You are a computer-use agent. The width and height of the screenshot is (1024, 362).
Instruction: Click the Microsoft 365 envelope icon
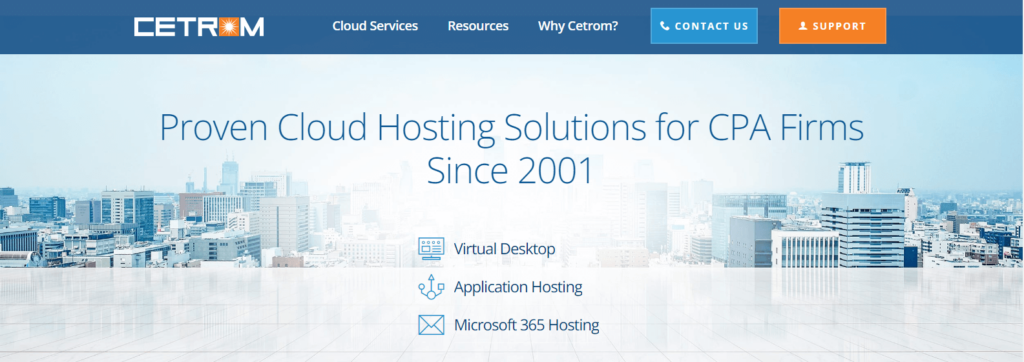pyautogui.click(x=431, y=325)
